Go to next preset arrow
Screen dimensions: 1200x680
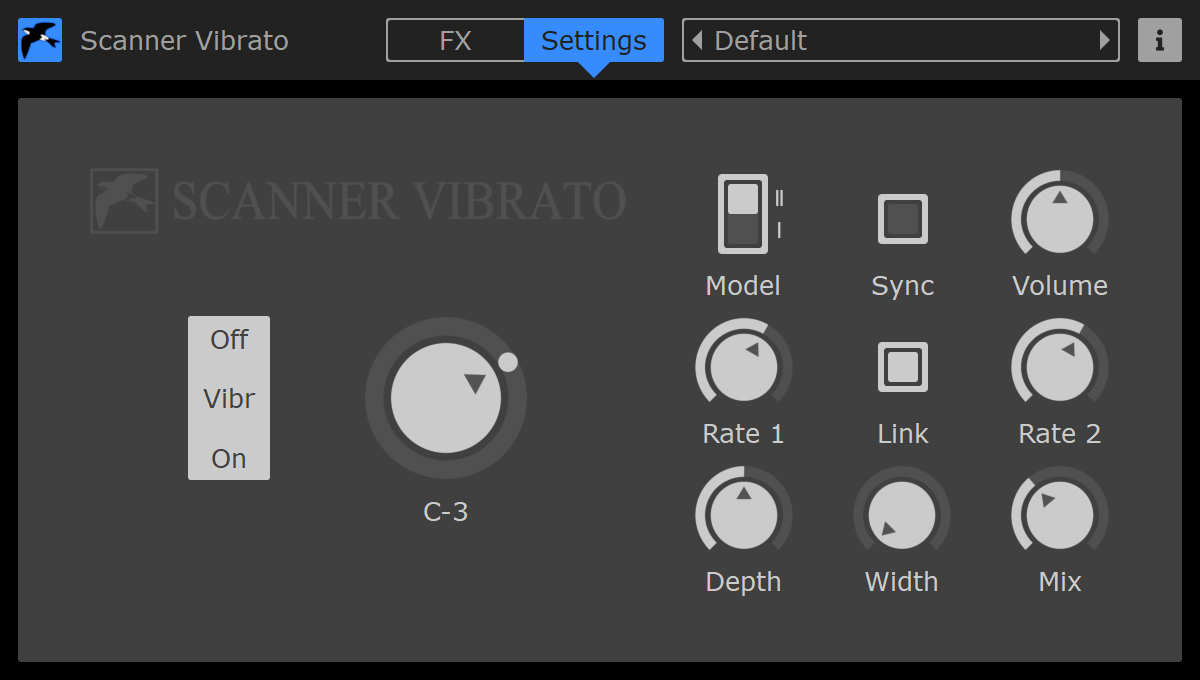[x=1105, y=40]
